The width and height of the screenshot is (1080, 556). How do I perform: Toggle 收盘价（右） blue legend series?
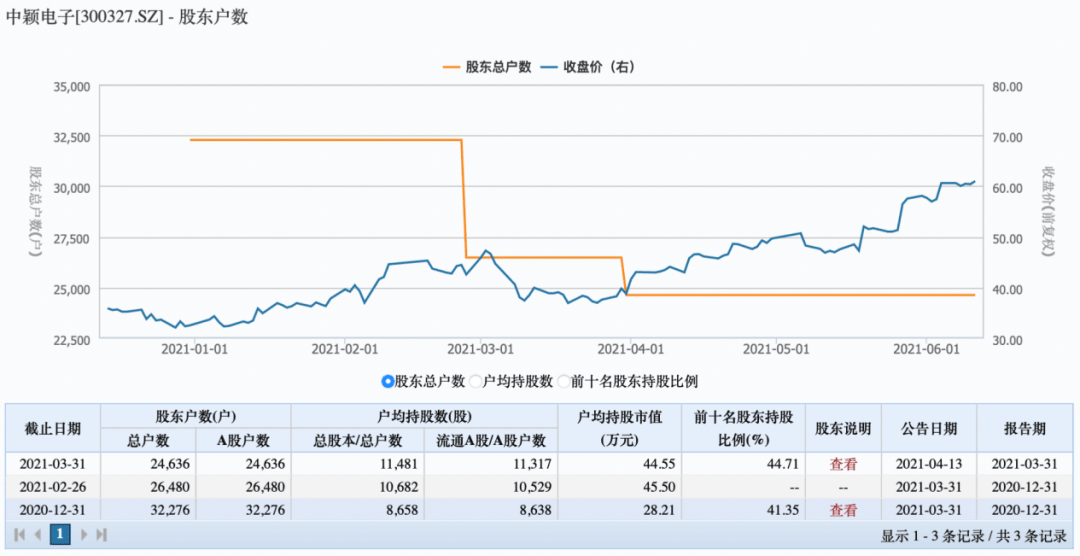tap(588, 67)
